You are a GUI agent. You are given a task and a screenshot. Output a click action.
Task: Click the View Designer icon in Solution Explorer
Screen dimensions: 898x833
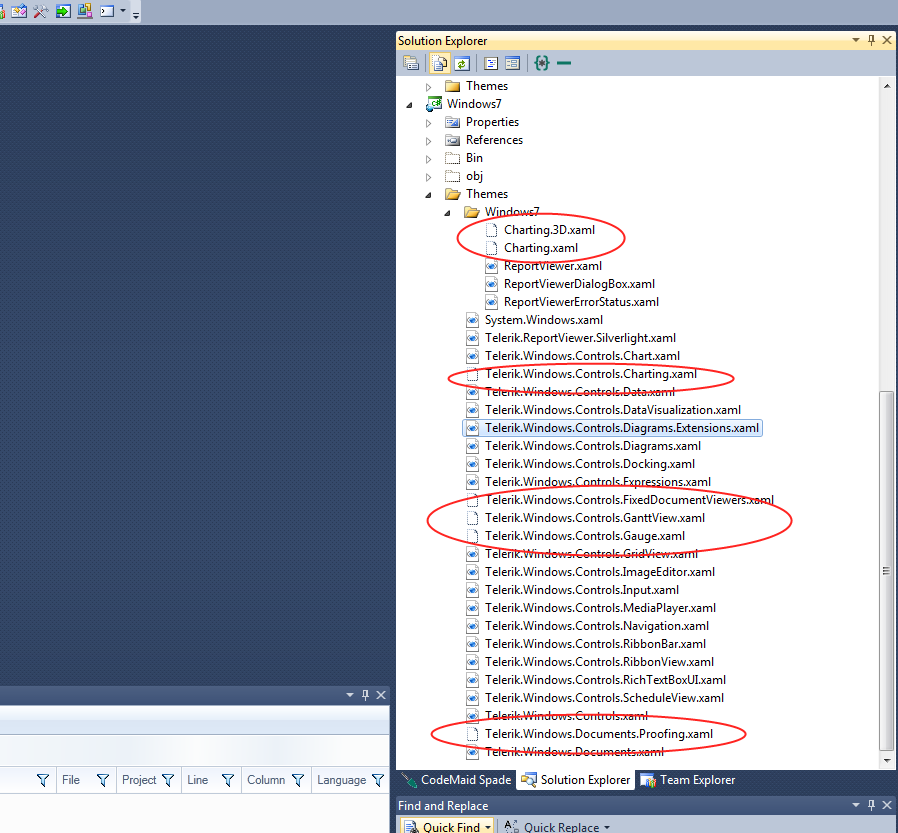click(x=513, y=63)
